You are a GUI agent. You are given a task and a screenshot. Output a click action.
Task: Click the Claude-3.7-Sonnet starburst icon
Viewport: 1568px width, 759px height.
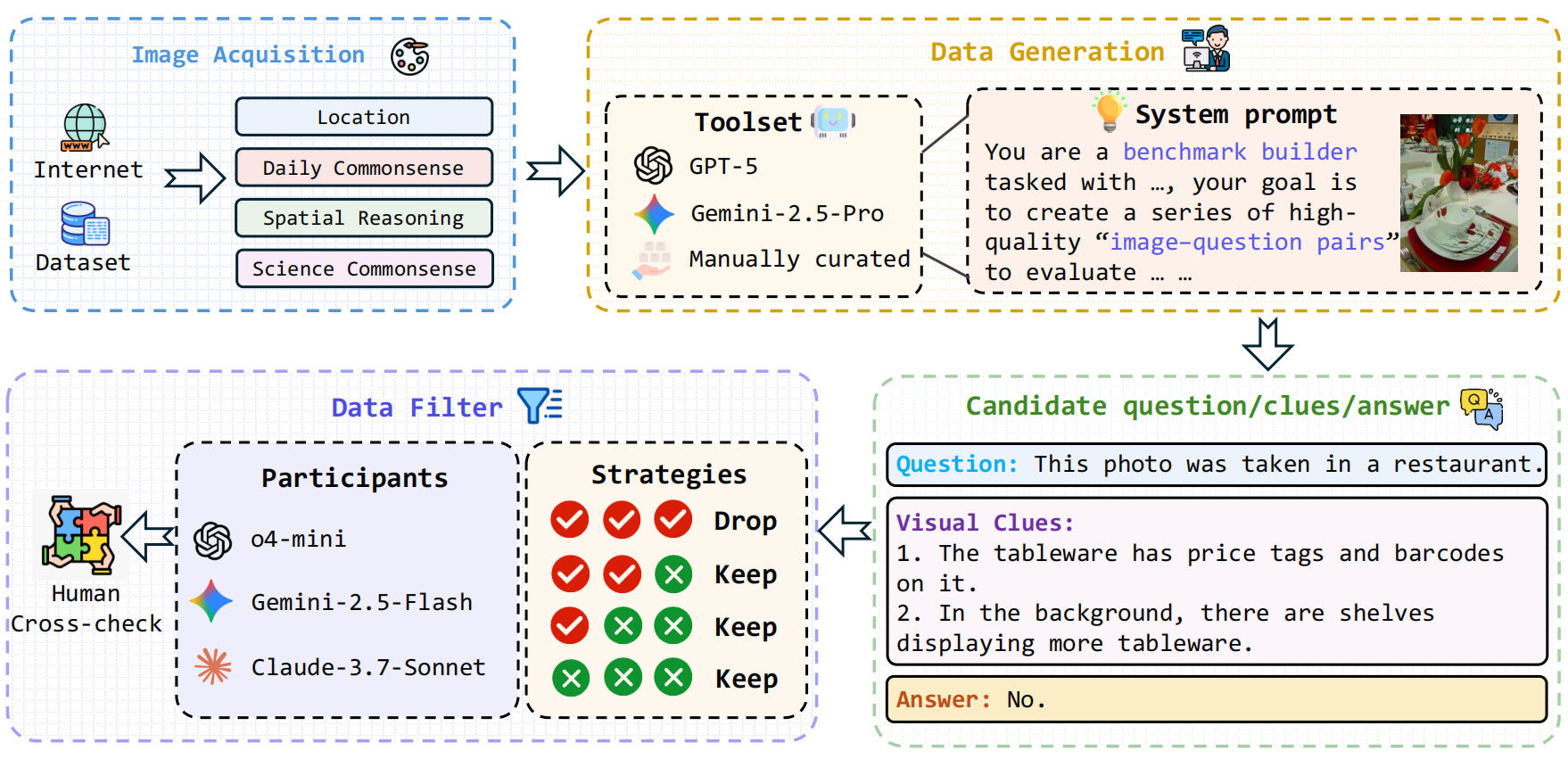(213, 666)
